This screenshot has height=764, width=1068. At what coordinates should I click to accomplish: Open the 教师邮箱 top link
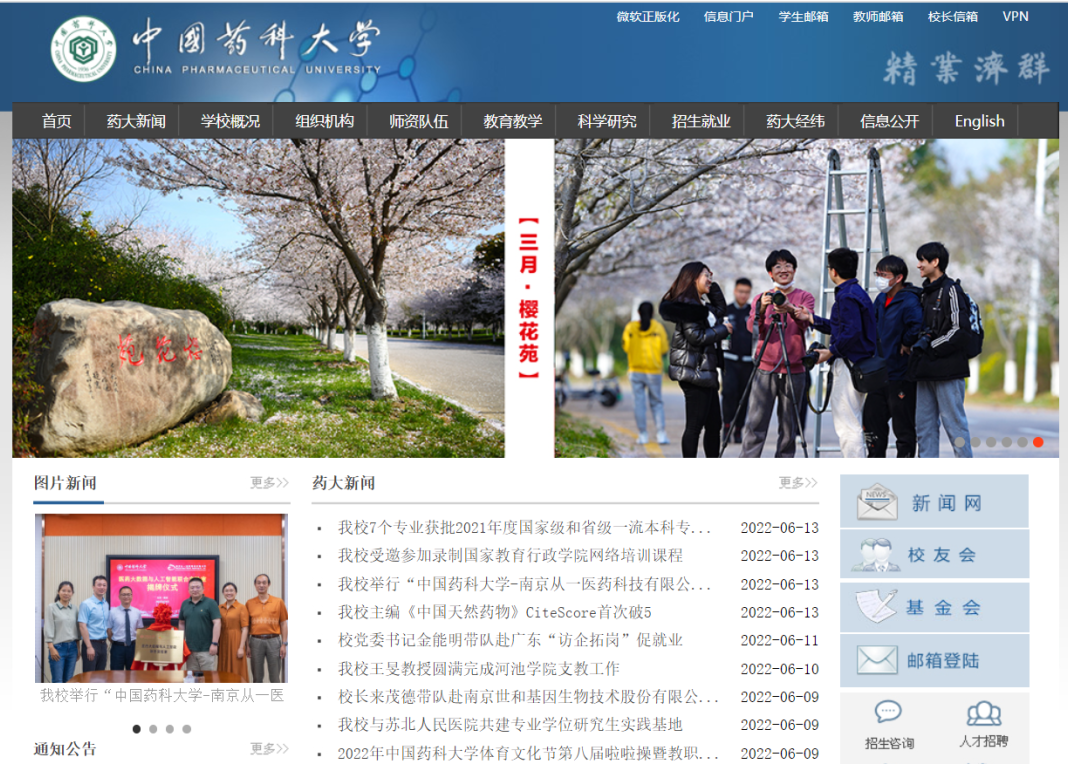[x=878, y=17]
